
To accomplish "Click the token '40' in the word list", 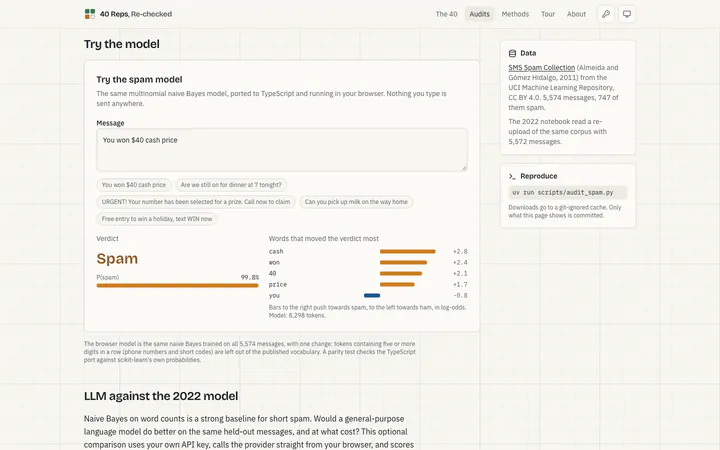I will coord(272,274).
